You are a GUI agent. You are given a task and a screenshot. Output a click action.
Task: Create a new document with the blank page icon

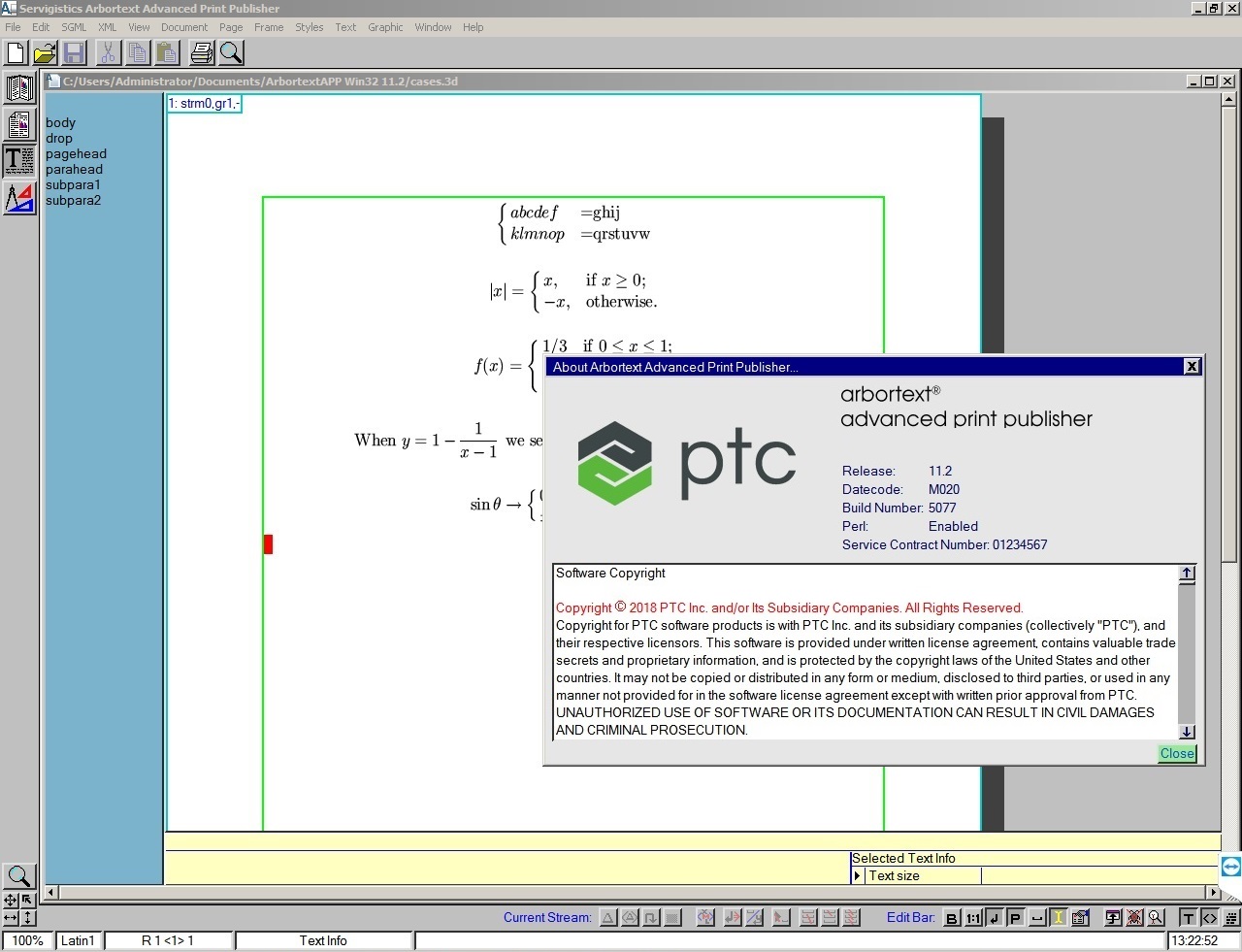coord(16,52)
